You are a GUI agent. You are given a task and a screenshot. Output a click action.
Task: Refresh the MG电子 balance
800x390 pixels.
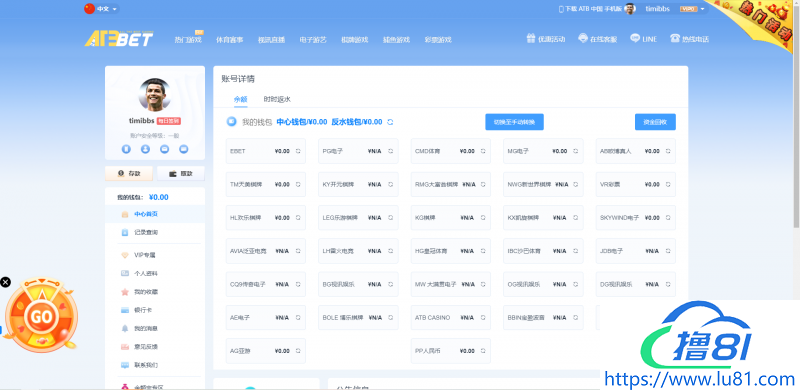click(575, 151)
